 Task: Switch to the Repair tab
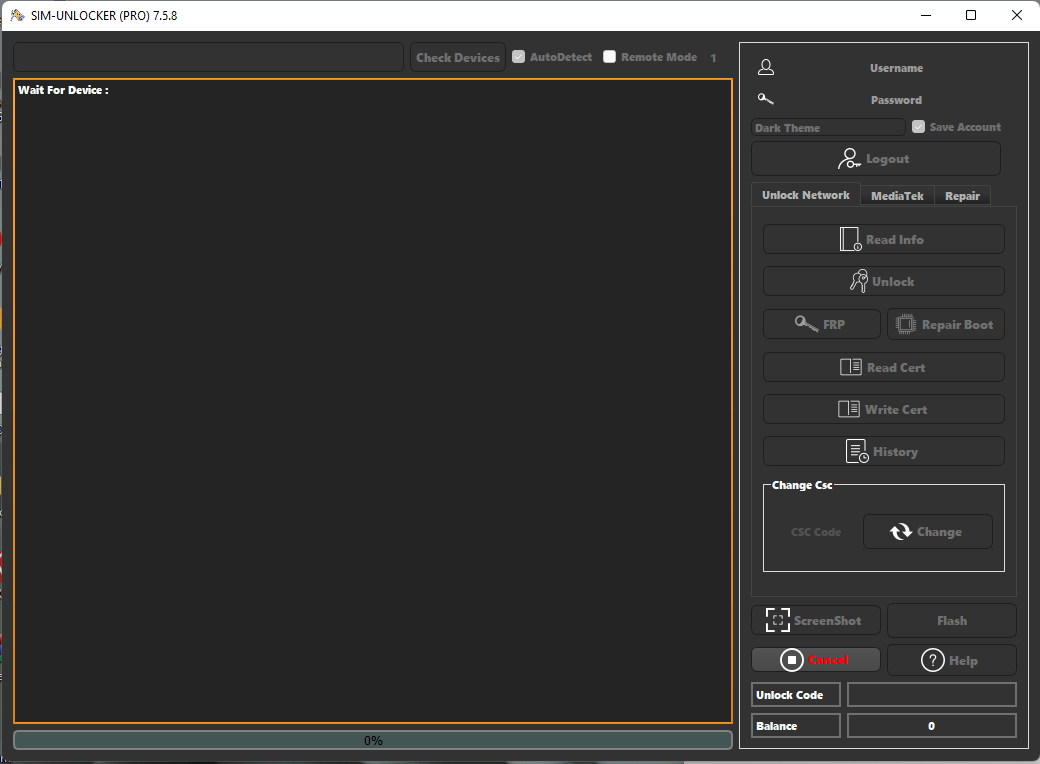tap(962, 196)
